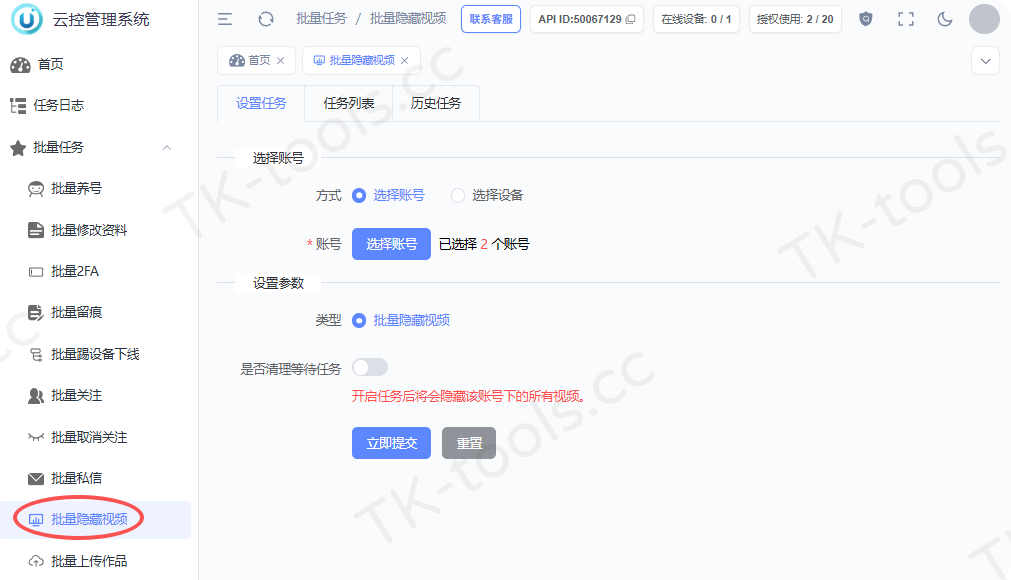Click the 云控管理系统 title text
Image resolution: width=1011 pixels, height=580 pixels.
point(101,19)
